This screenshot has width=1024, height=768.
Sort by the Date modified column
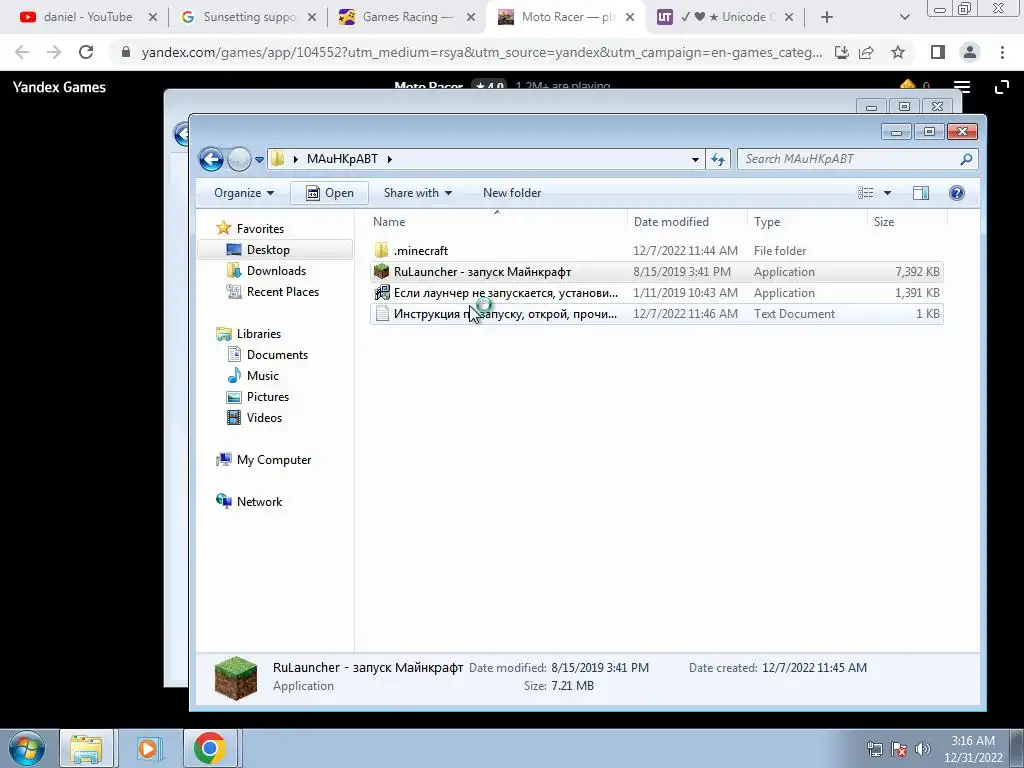(x=687, y=221)
